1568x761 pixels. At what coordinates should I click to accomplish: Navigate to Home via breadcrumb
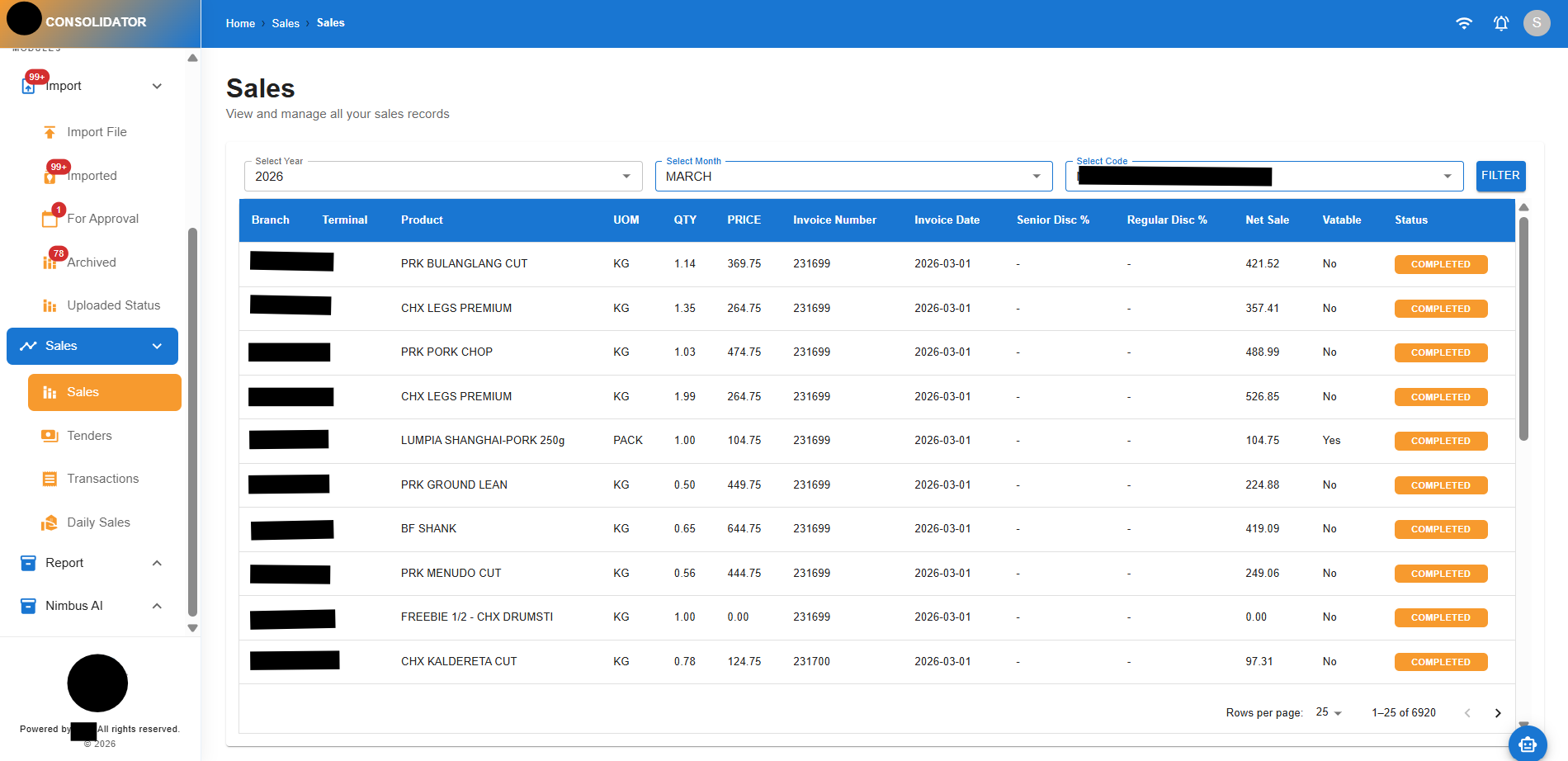pyautogui.click(x=240, y=23)
